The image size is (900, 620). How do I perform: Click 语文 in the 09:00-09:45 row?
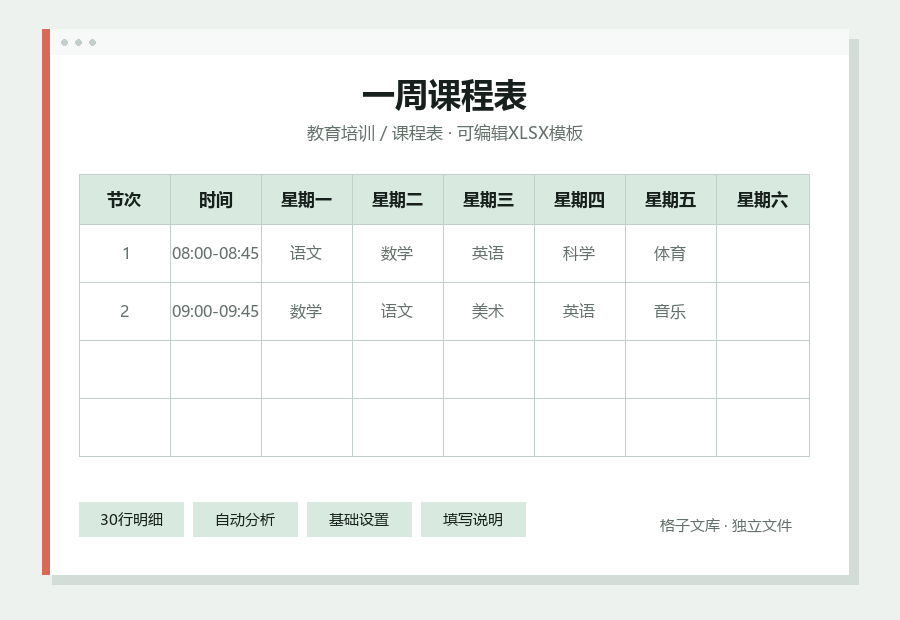tap(398, 311)
